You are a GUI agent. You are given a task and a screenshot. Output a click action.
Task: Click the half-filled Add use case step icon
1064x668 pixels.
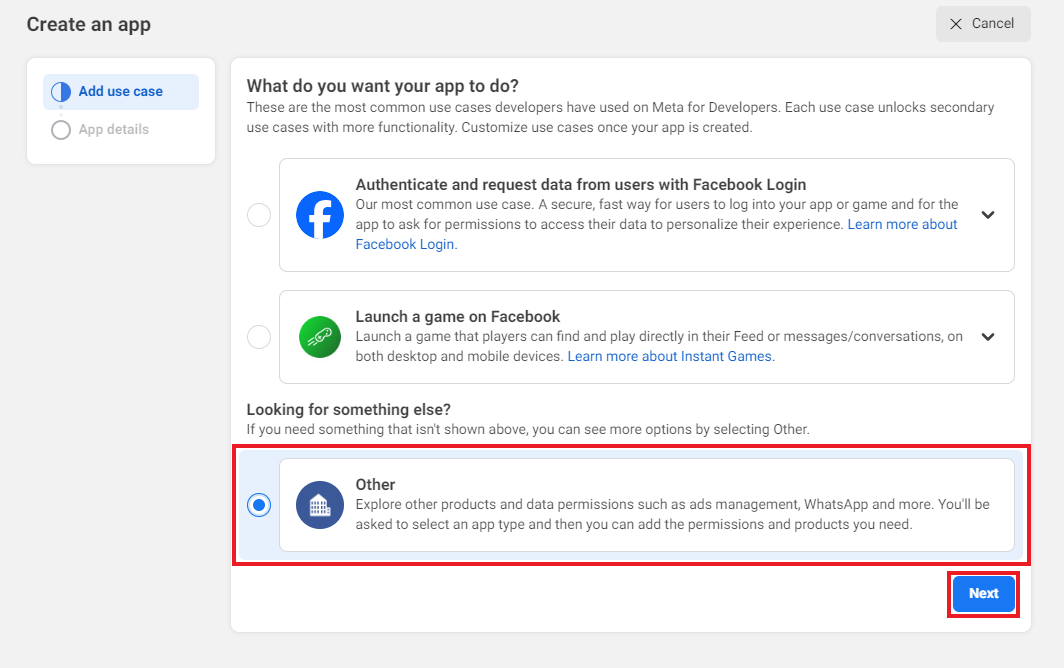(x=61, y=92)
